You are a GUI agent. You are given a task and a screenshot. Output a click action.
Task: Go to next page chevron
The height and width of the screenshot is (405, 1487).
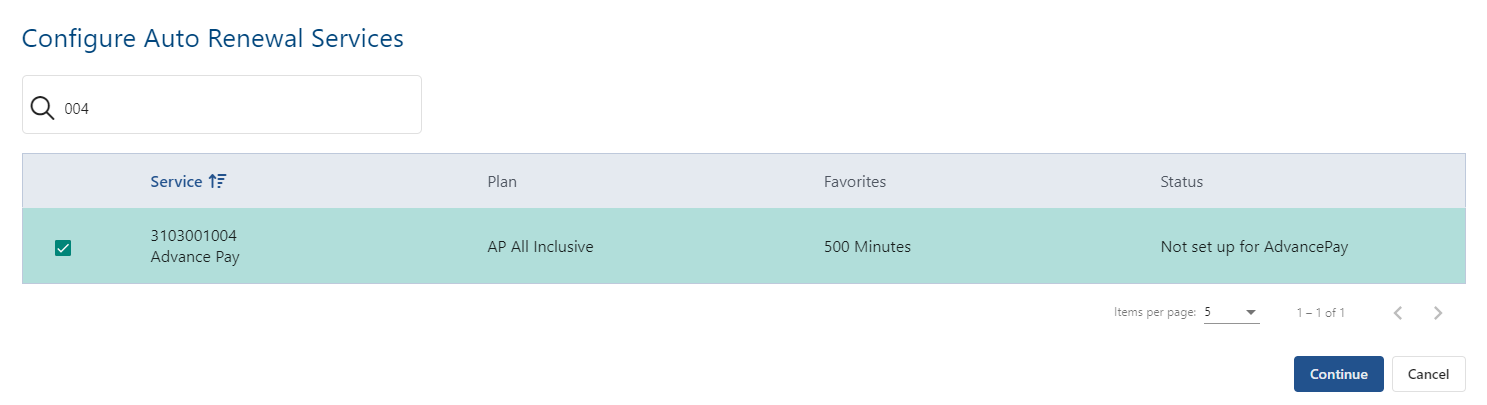click(1438, 313)
